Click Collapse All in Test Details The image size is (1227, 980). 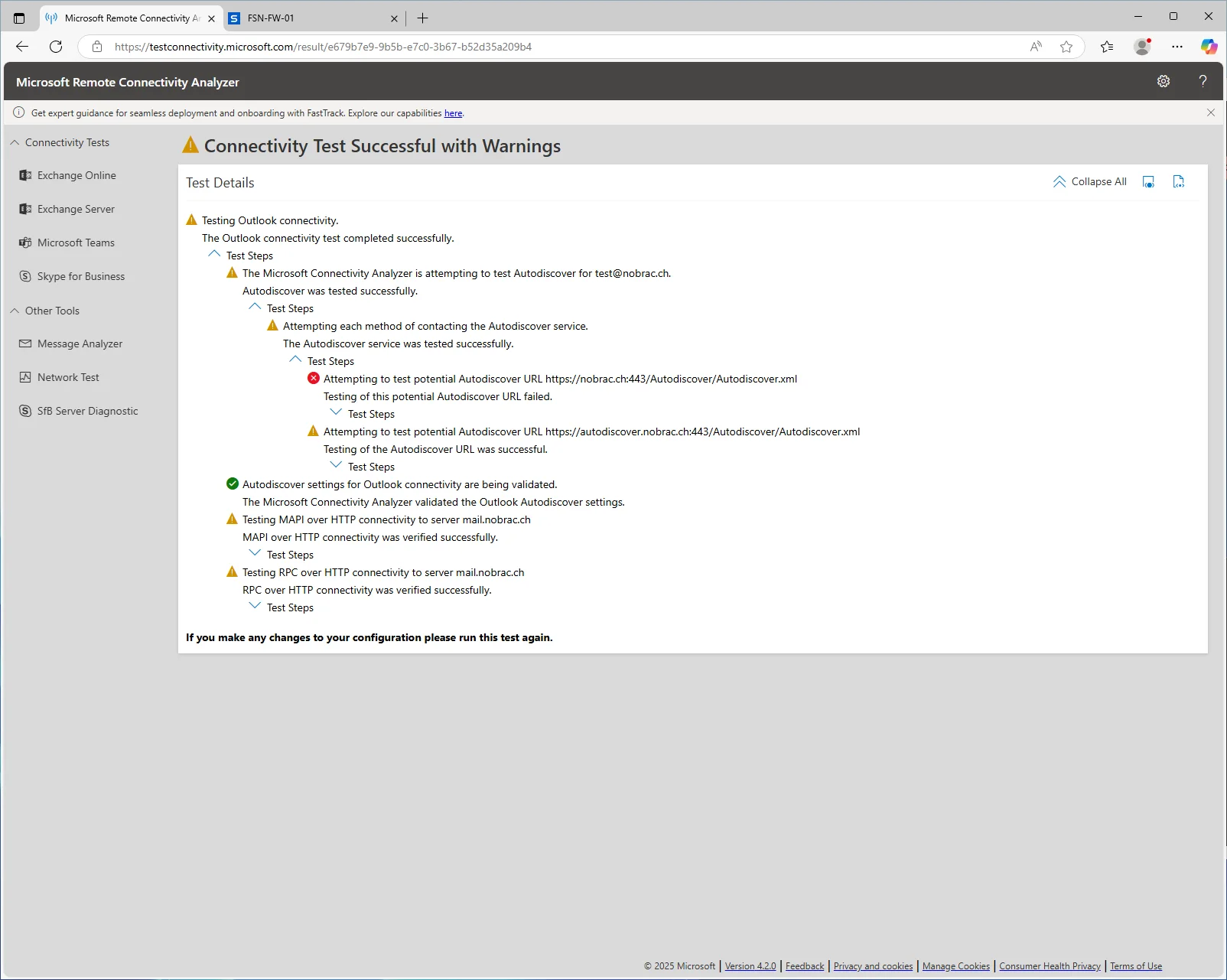pos(1090,182)
